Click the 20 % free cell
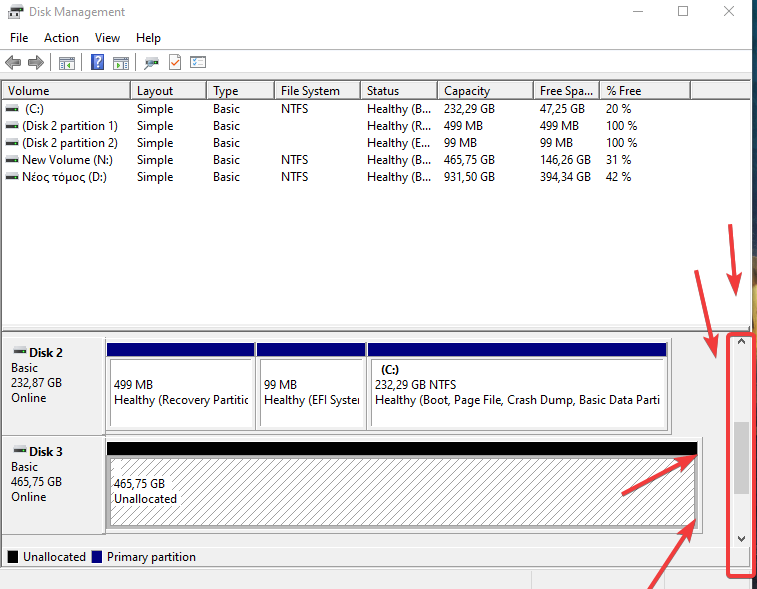757x589 pixels. (618, 109)
